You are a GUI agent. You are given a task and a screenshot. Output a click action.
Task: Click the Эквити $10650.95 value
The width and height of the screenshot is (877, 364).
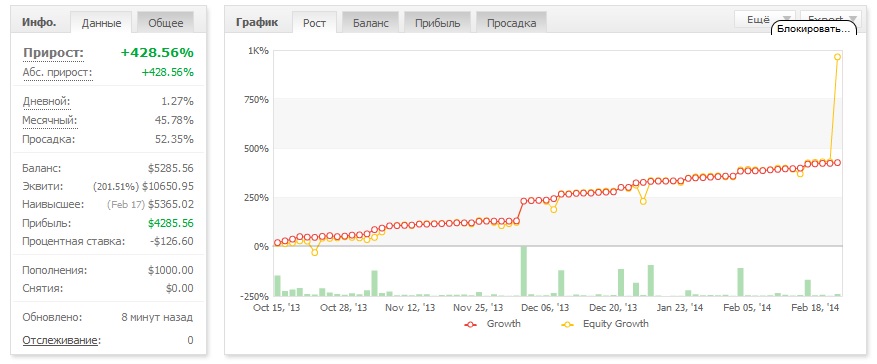168,187
